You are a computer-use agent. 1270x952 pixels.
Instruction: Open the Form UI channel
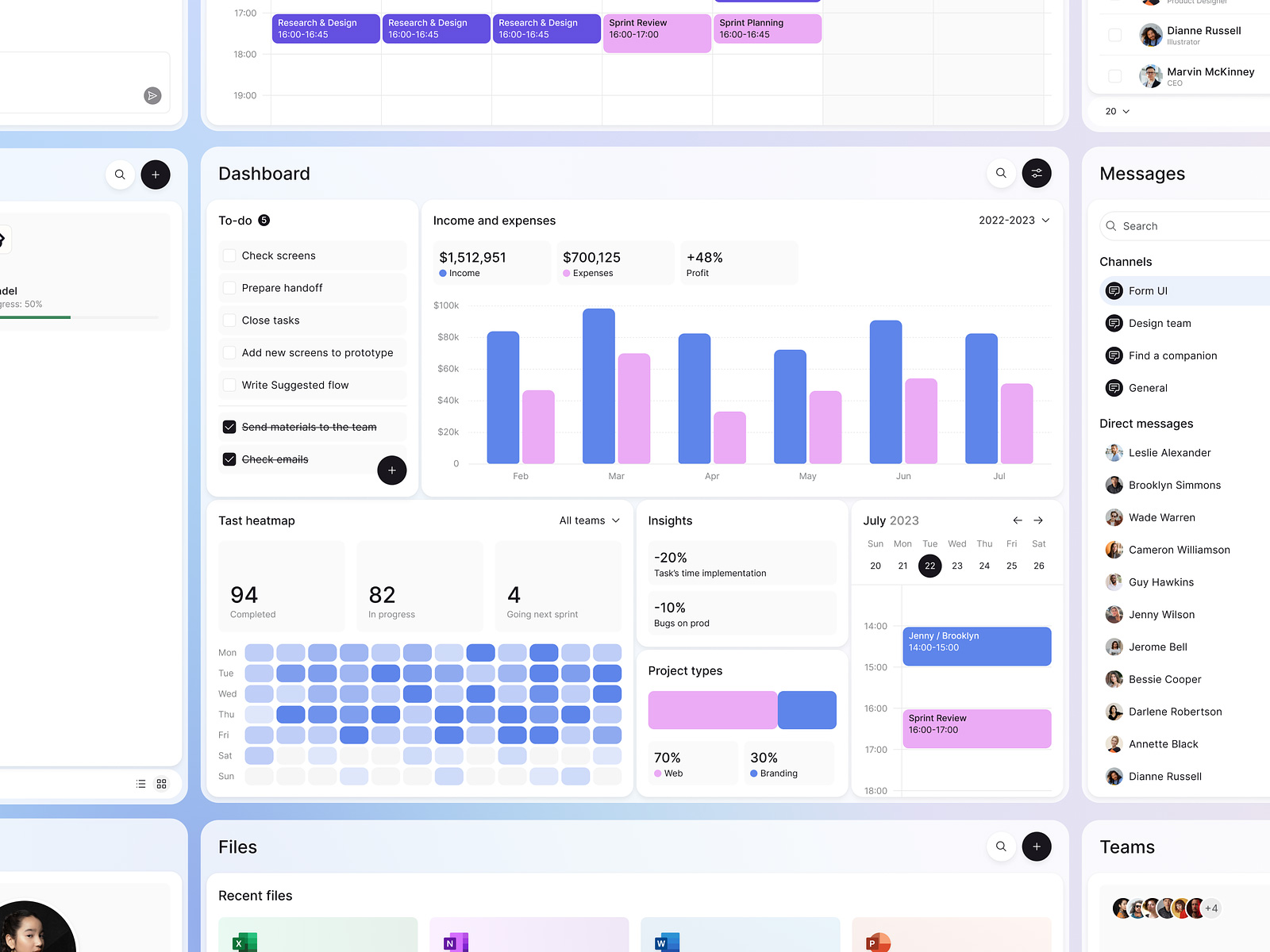tap(1147, 290)
